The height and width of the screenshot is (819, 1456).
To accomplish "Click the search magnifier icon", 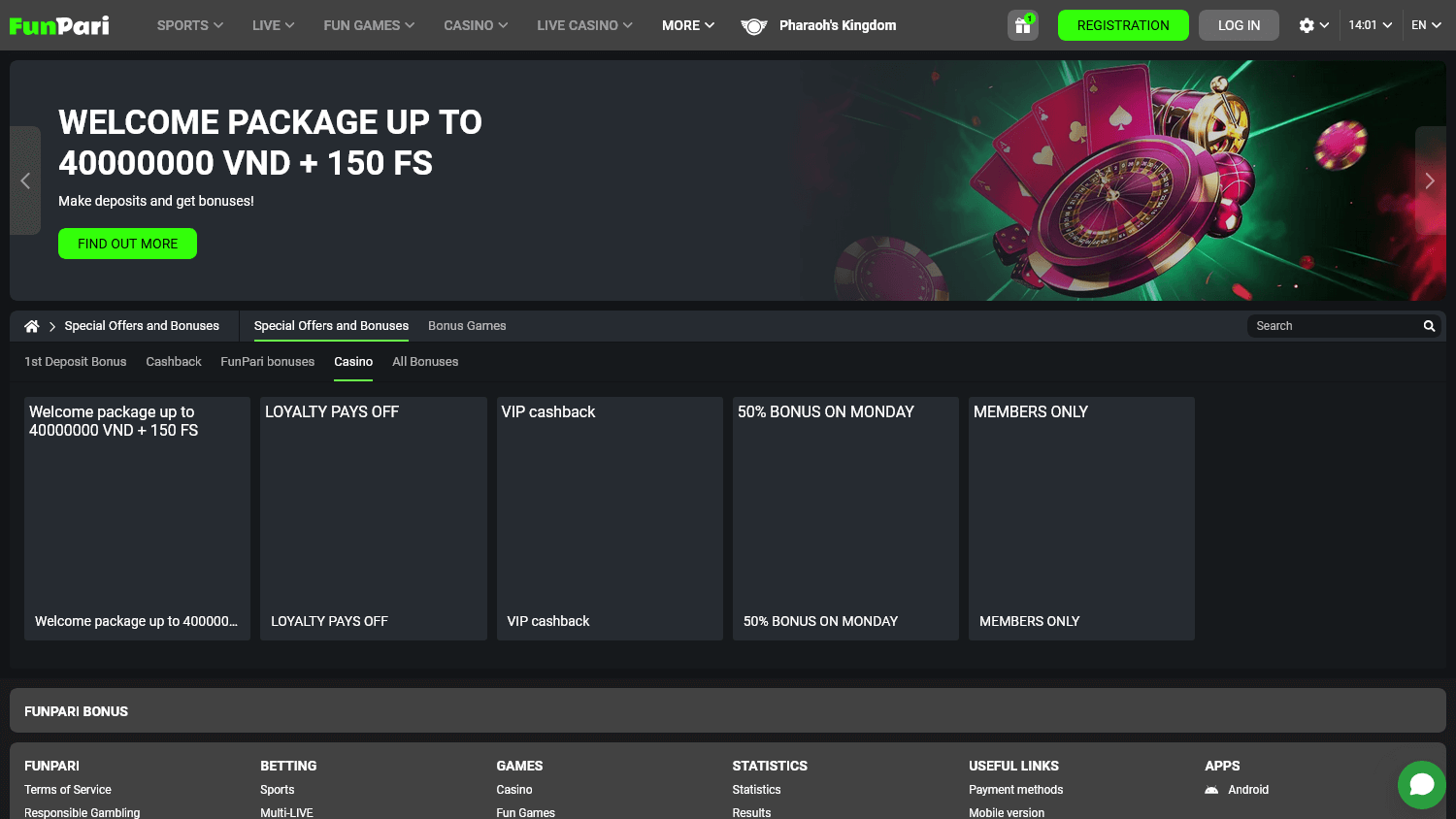I will pos(1428,326).
